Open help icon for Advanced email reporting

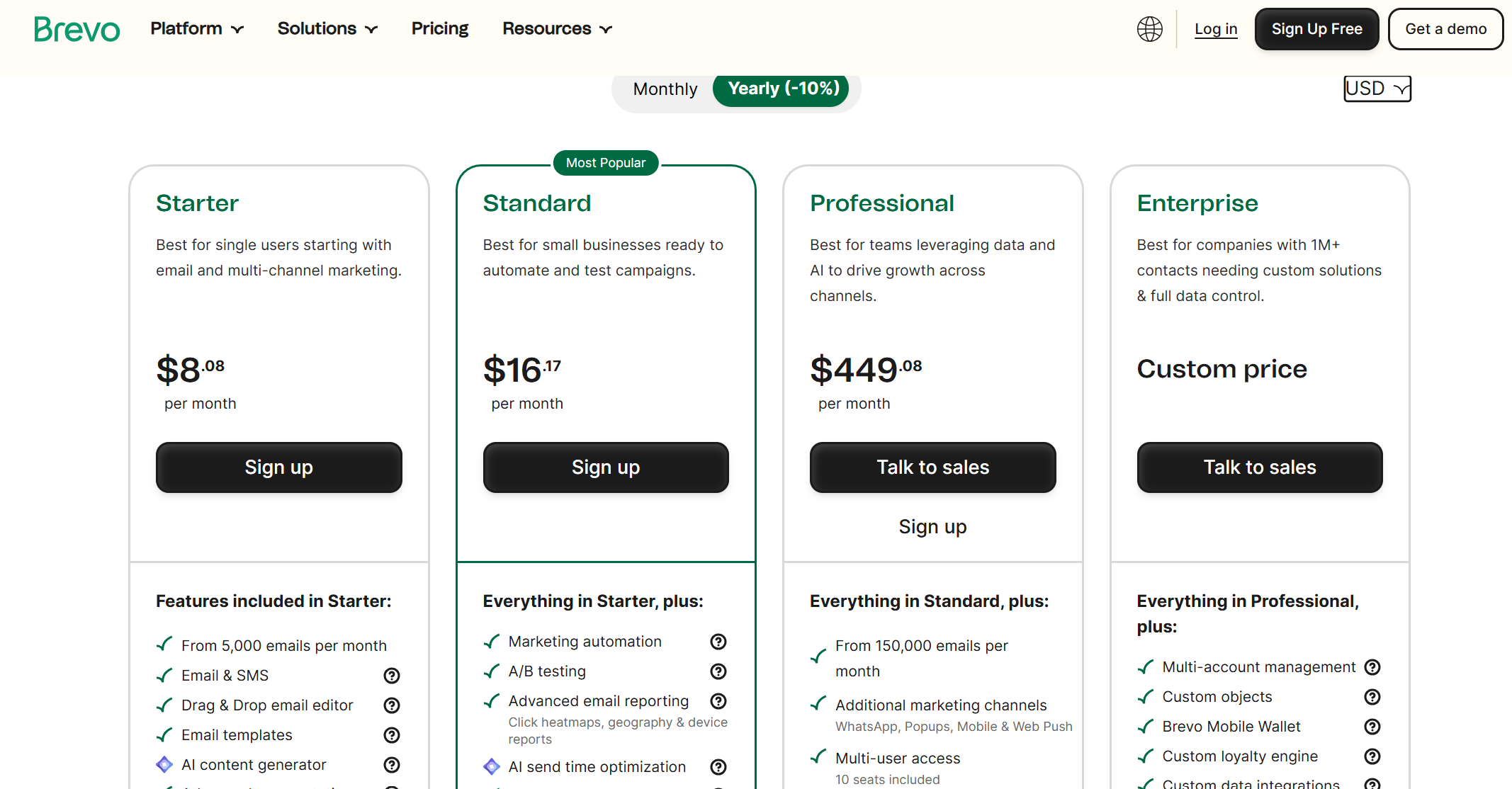pos(718,701)
